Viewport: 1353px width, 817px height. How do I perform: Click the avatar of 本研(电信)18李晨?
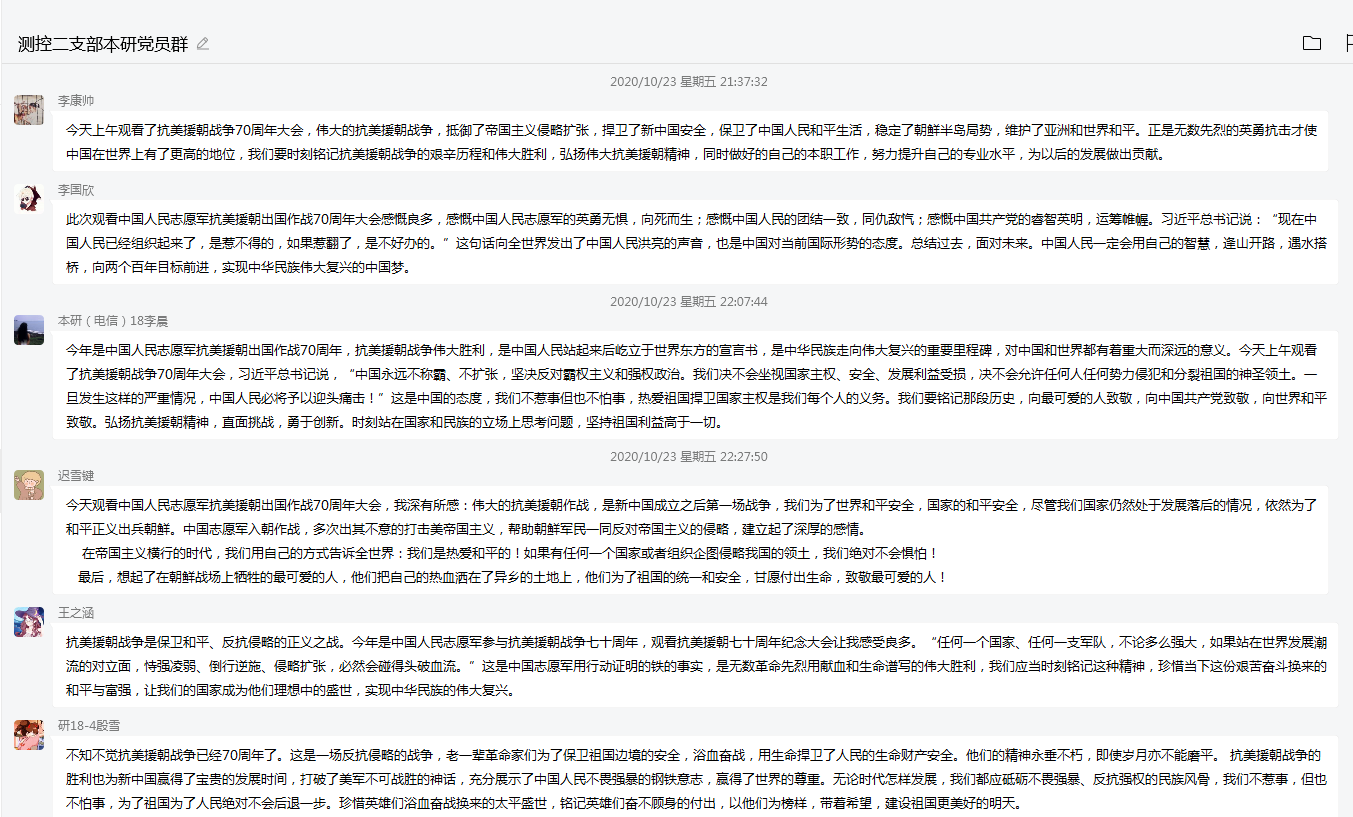coord(28,330)
